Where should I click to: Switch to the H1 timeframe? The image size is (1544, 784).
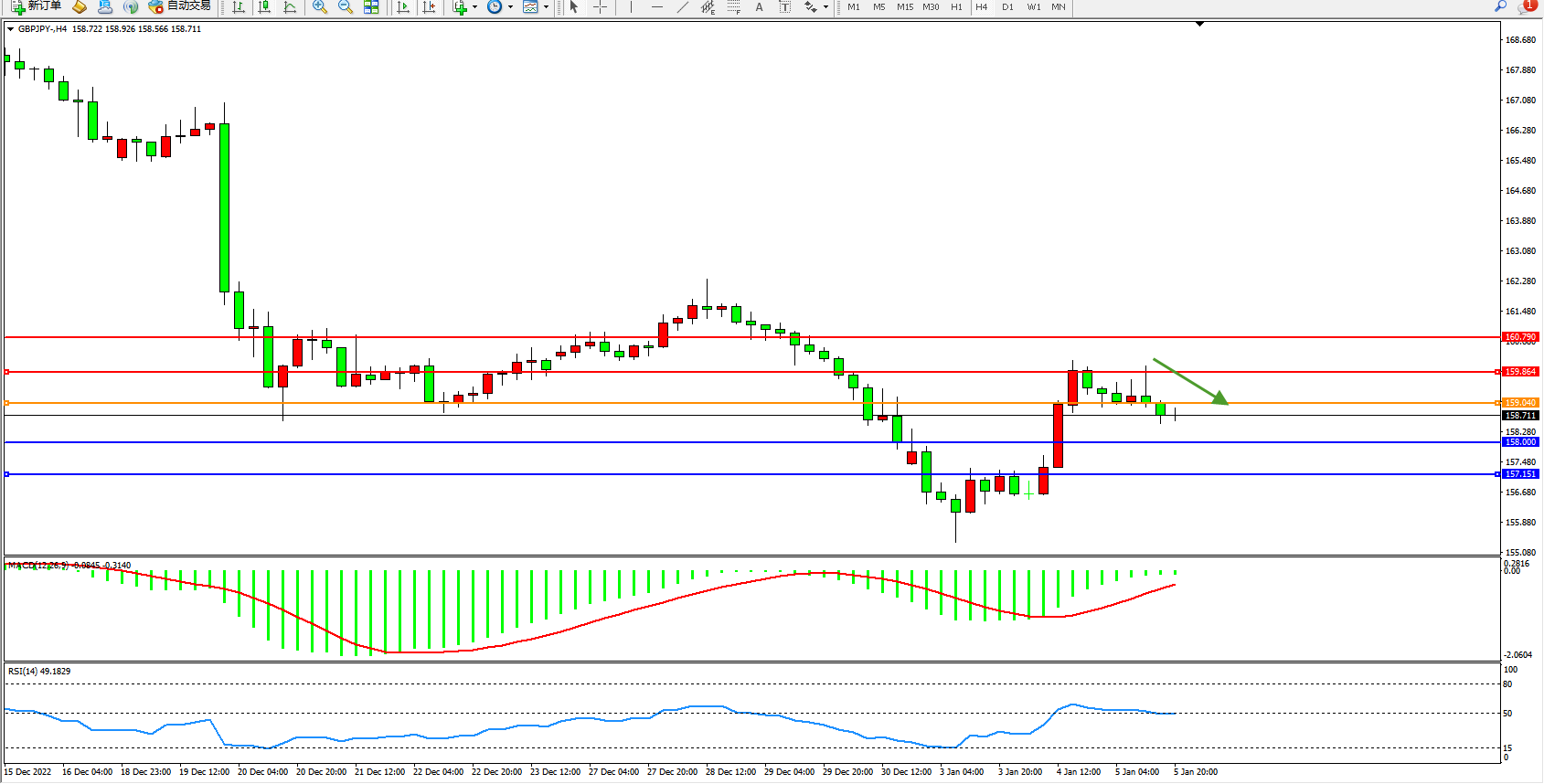point(956,7)
